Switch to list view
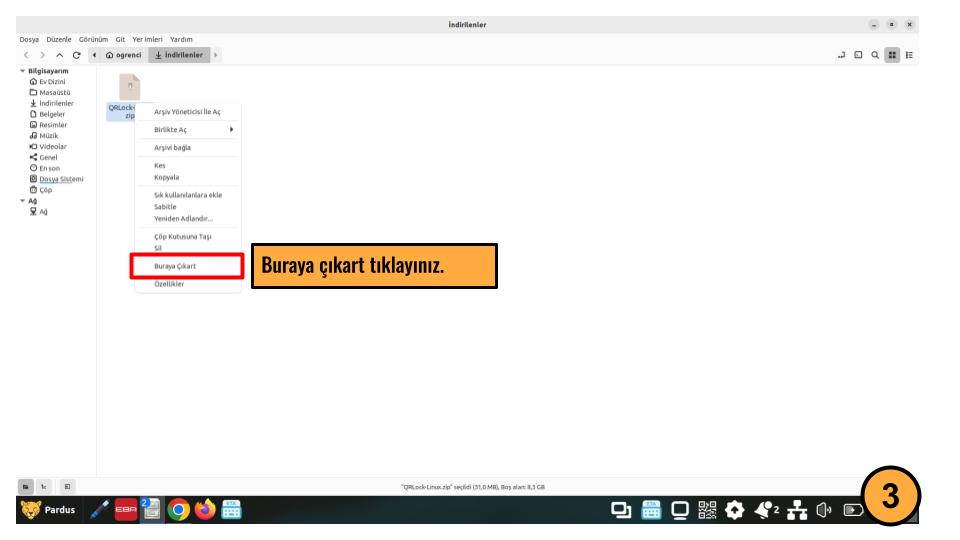Screen dimensions: 960x540 pyautogui.click(x=909, y=55)
